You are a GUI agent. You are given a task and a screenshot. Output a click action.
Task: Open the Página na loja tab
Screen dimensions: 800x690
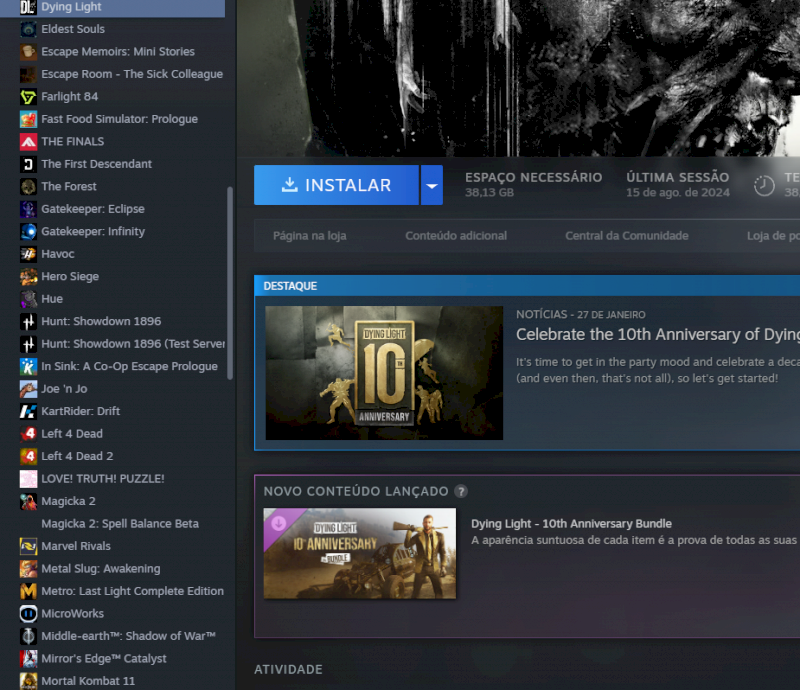(309, 236)
